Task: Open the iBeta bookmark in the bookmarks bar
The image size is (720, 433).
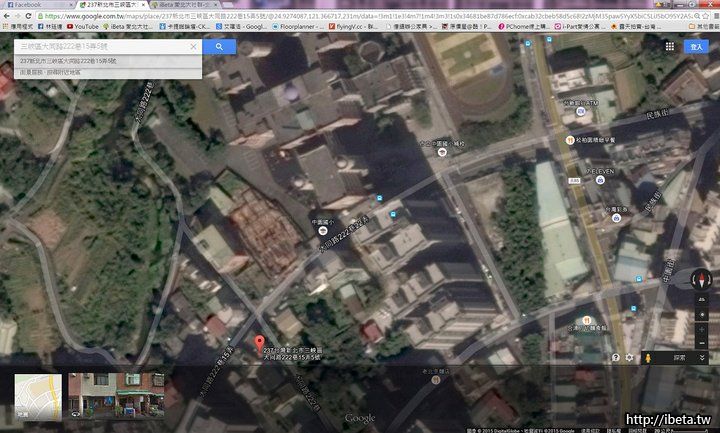Action: (x=128, y=27)
